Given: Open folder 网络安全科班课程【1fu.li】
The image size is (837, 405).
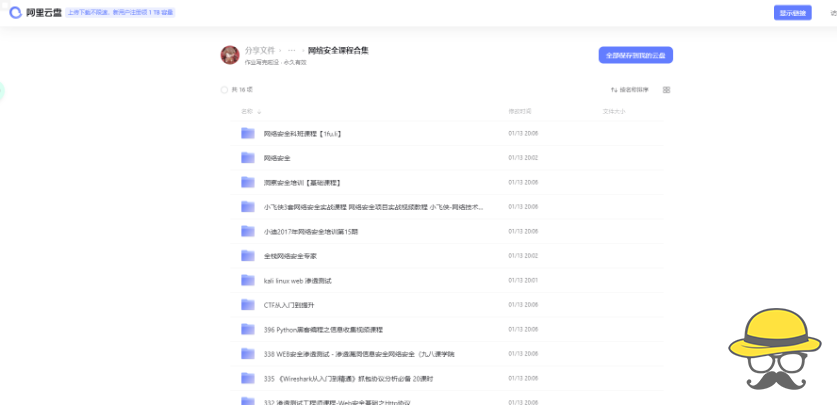Looking at the screenshot, I should tap(303, 134).
